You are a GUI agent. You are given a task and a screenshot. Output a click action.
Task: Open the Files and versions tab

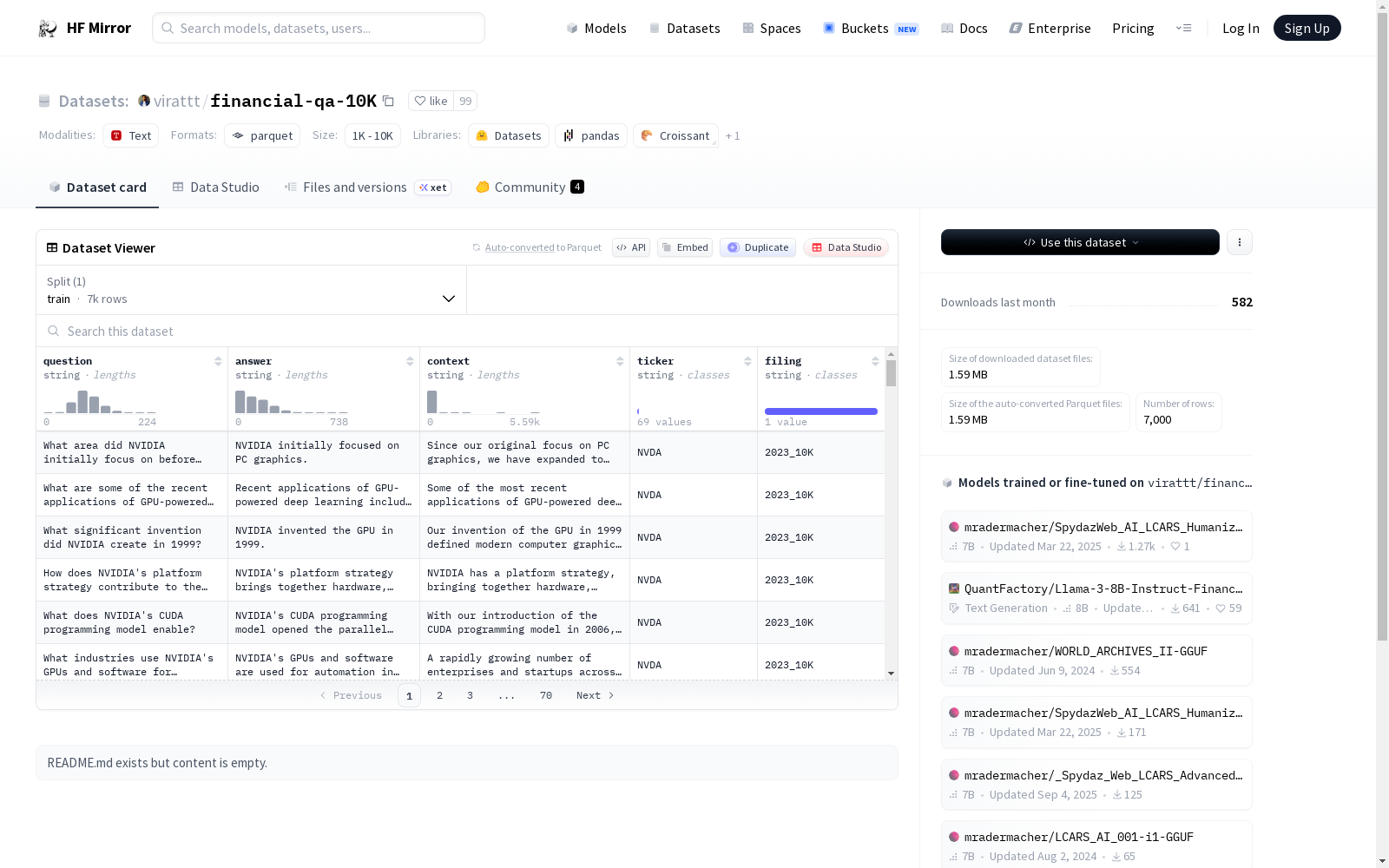point(367,187)
